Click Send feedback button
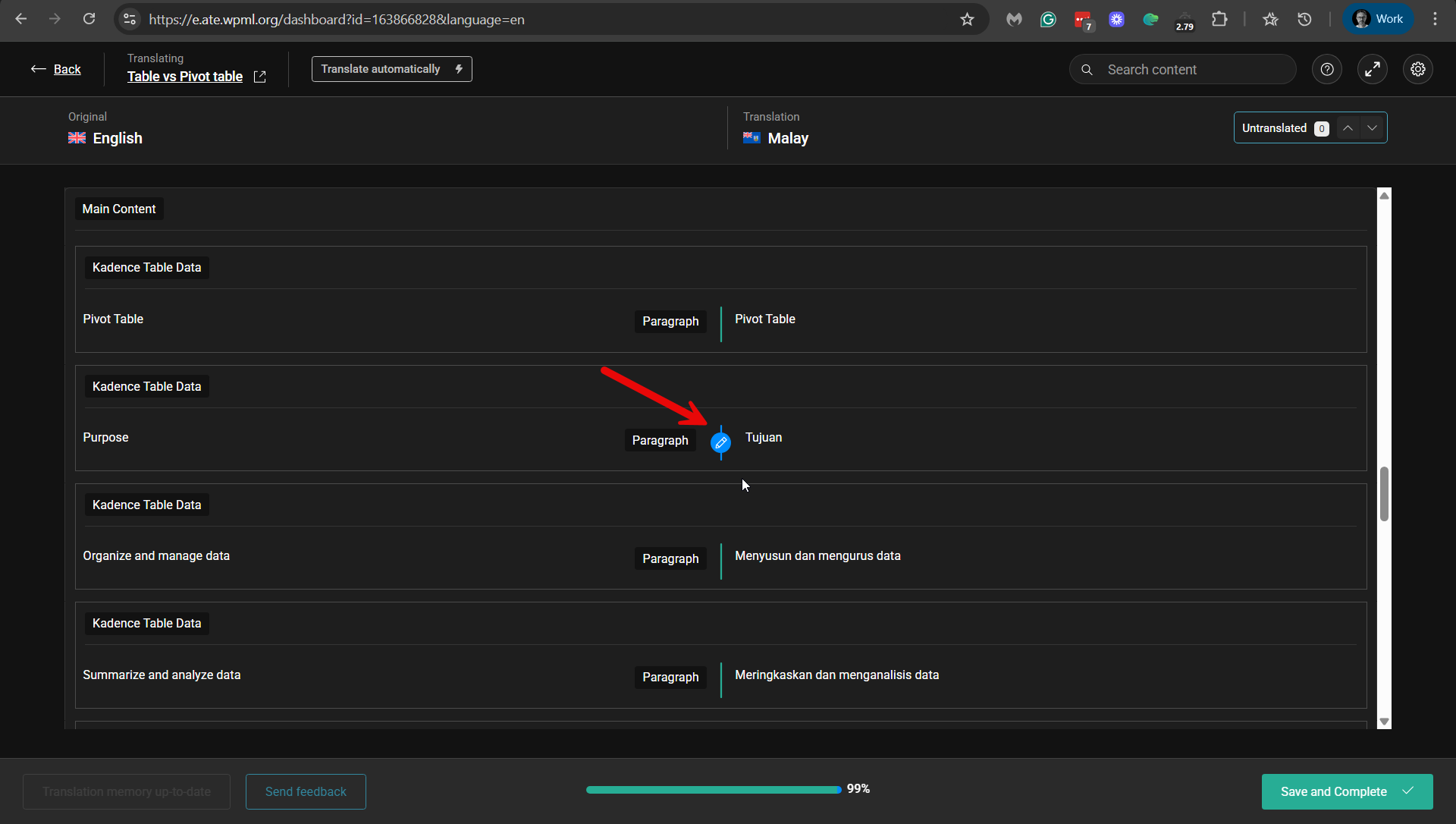The image size is (1456, 824). [306, 791]
